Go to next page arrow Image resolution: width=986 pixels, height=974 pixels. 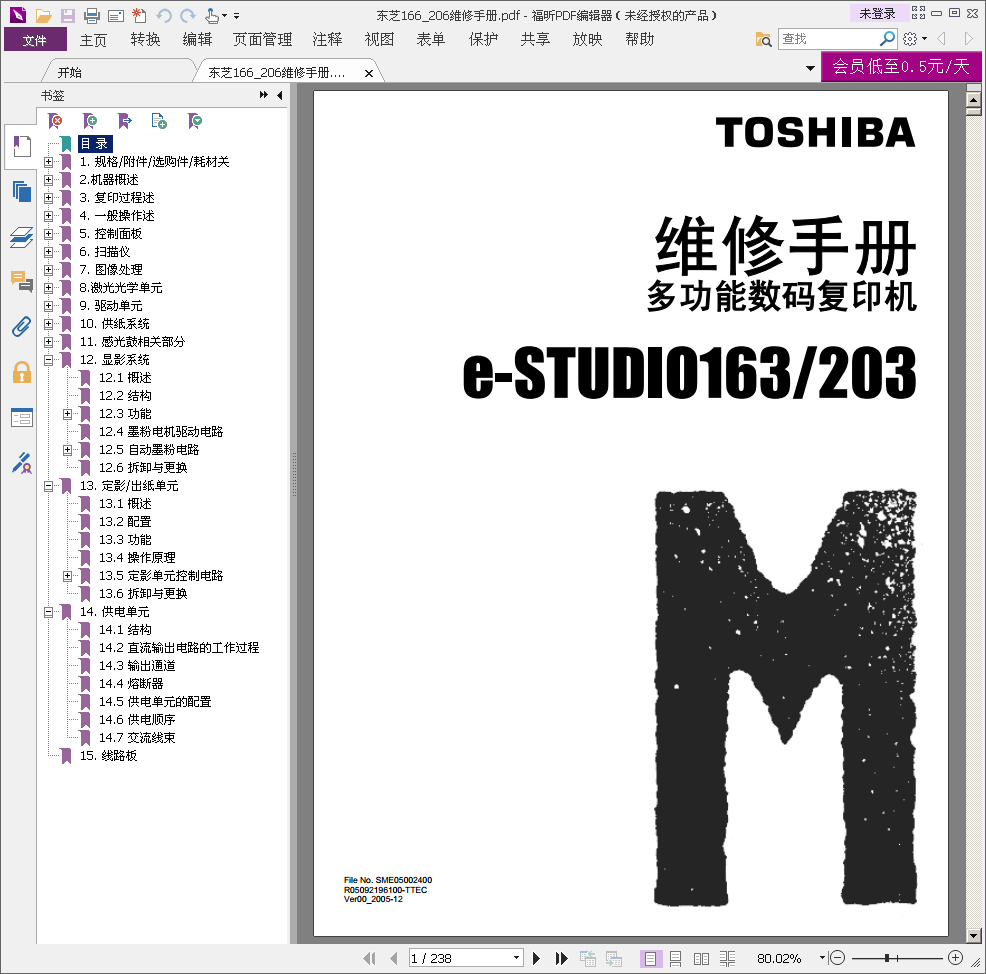point(536,958)
